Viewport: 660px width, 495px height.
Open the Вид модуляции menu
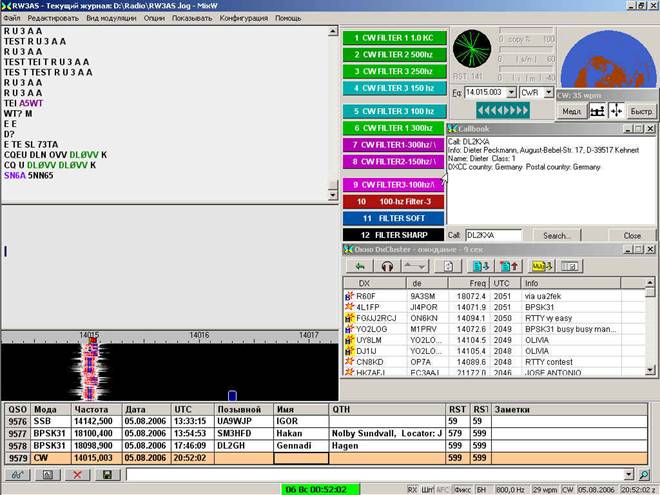click(x=111, y=18)
